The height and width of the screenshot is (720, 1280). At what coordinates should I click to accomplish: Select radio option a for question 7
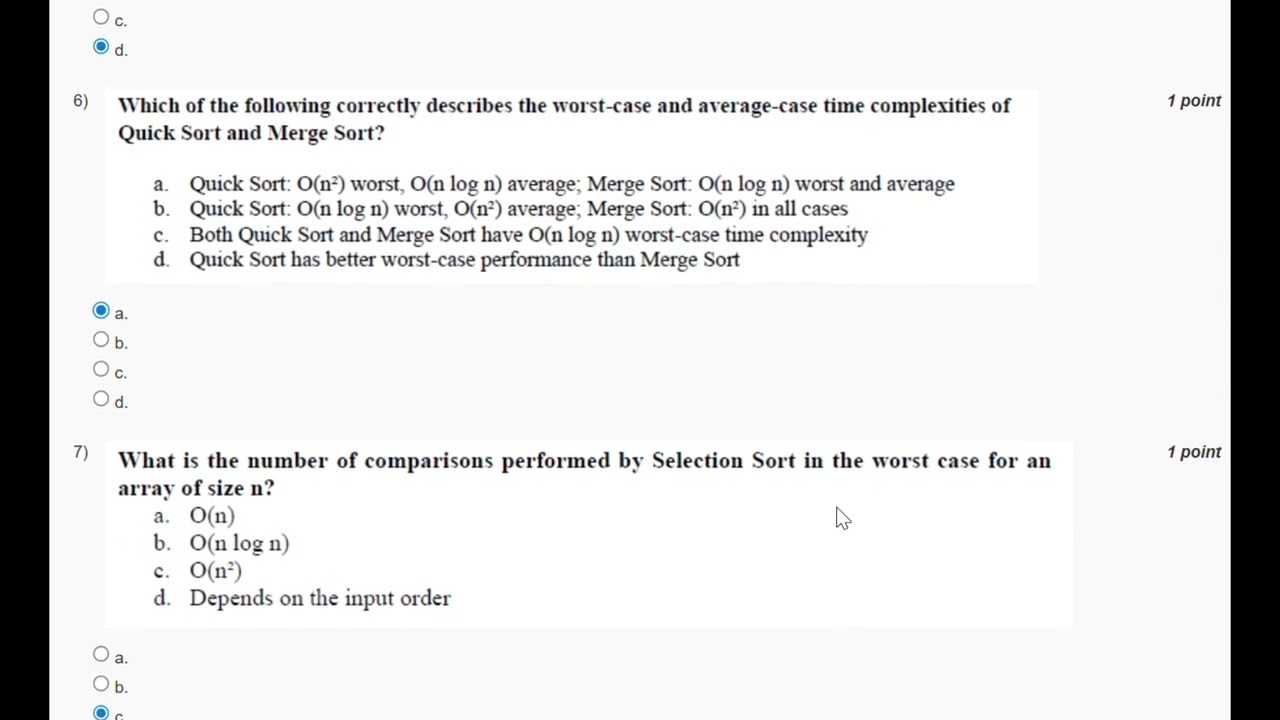(x=101, y=655)
